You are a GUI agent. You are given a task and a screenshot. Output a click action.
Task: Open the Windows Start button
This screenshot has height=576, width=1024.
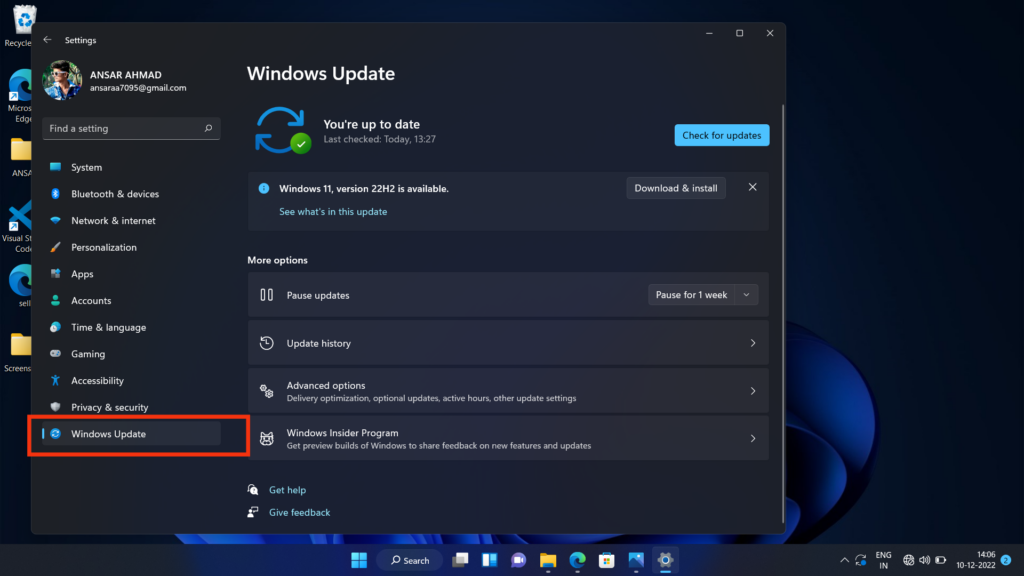coord(359,560)
